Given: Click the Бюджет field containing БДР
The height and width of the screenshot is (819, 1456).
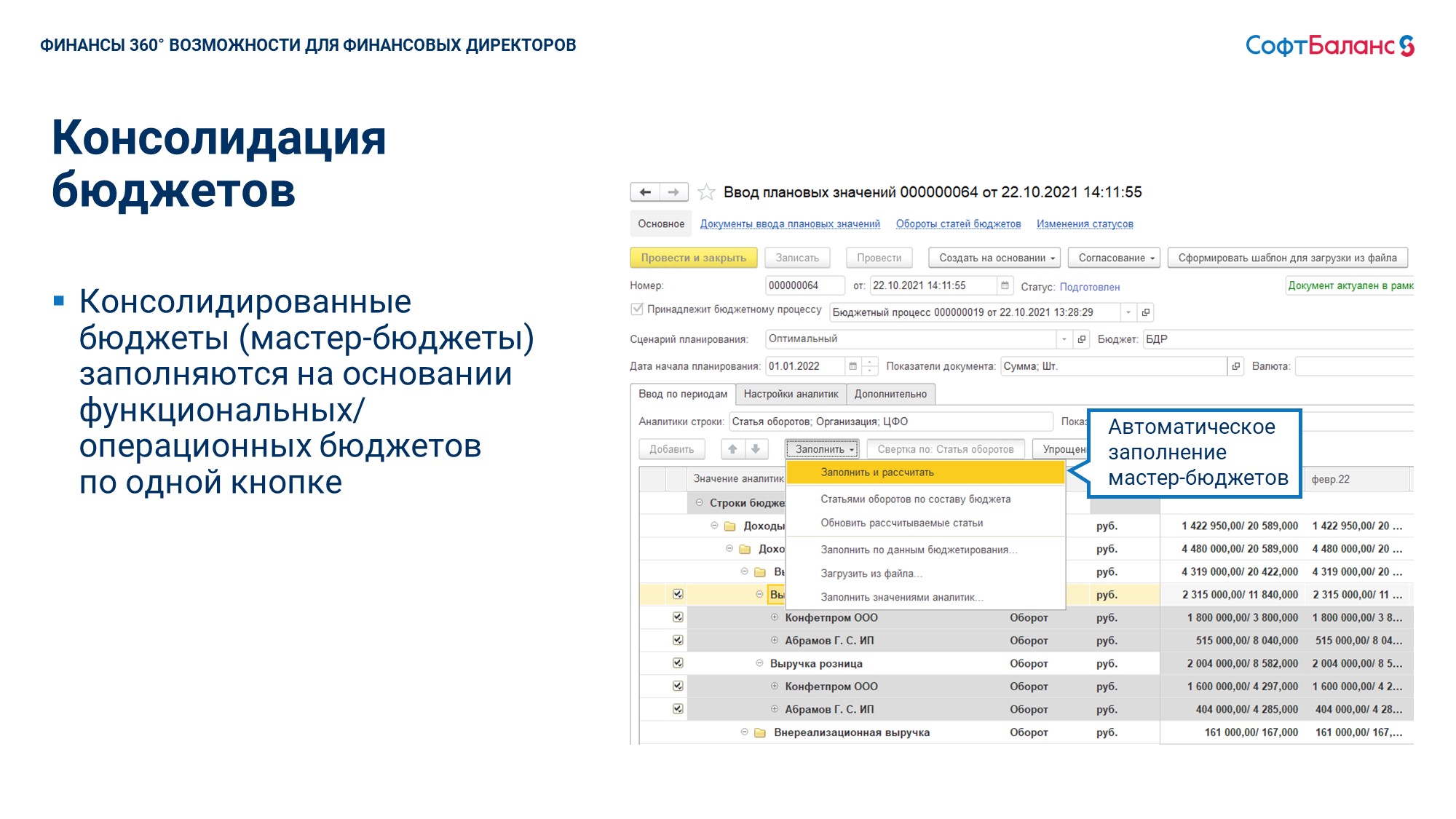Looking at the screenshot, I should (1278, 339).
